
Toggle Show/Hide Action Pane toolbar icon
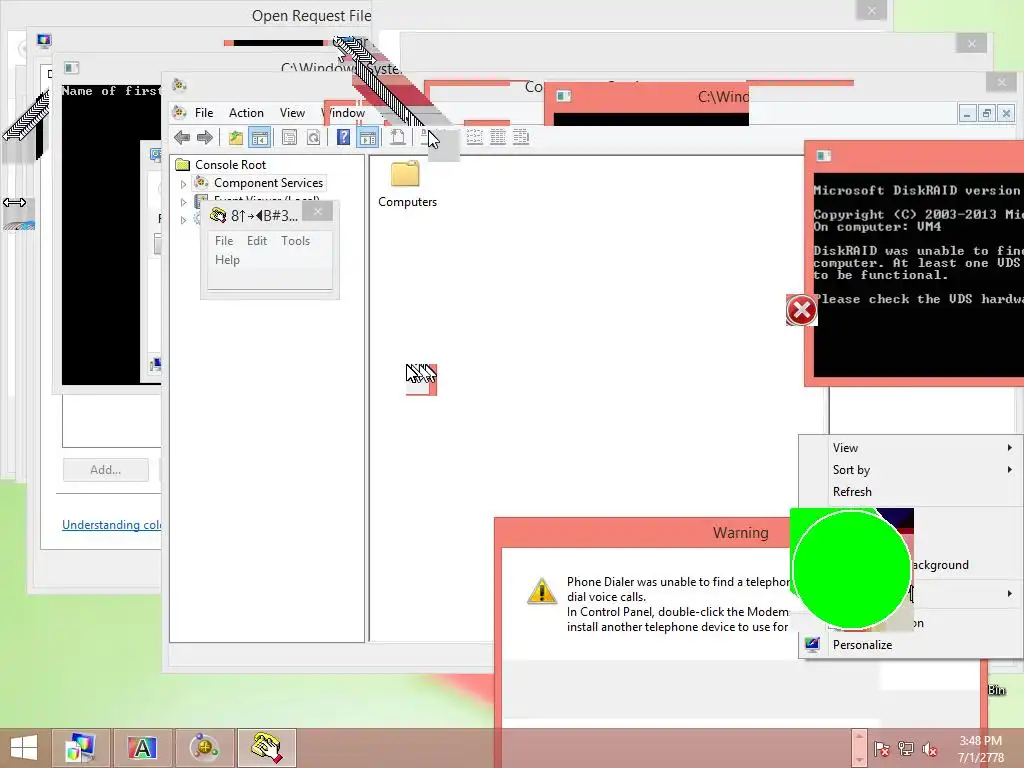point(368,137)
